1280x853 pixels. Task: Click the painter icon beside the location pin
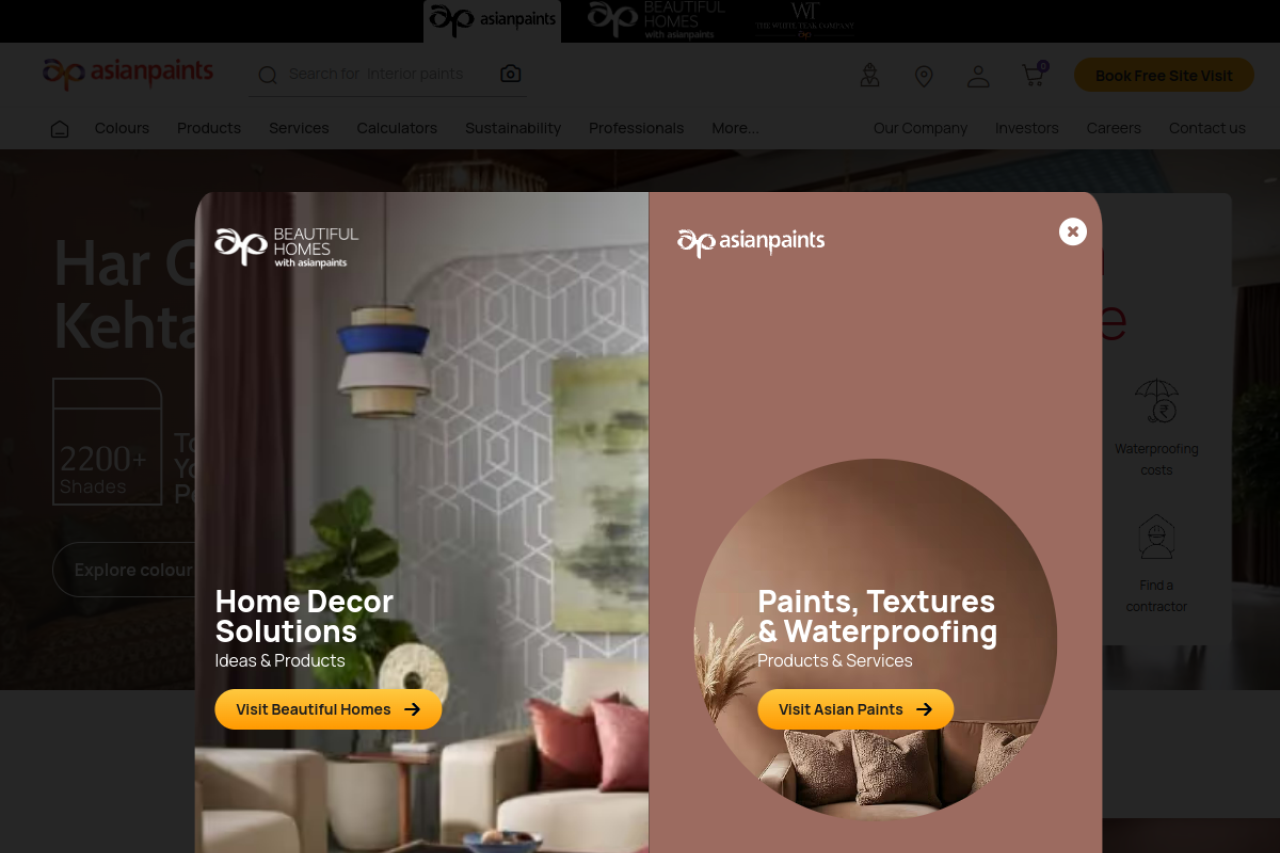[870, 75]
